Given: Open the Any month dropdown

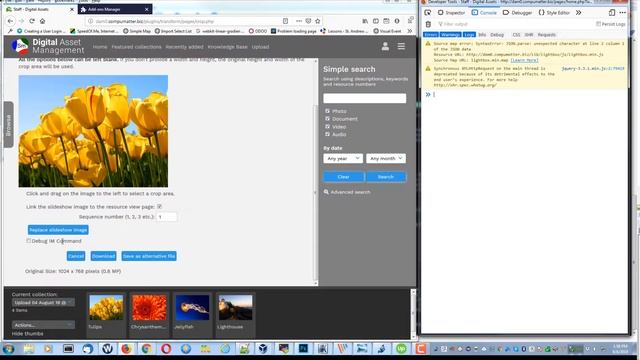Looking at the screenshot, I should 386,158.
